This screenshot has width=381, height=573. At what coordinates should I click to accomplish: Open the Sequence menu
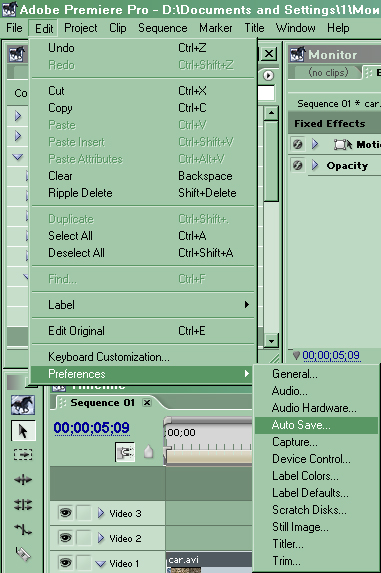pos(163,28)
